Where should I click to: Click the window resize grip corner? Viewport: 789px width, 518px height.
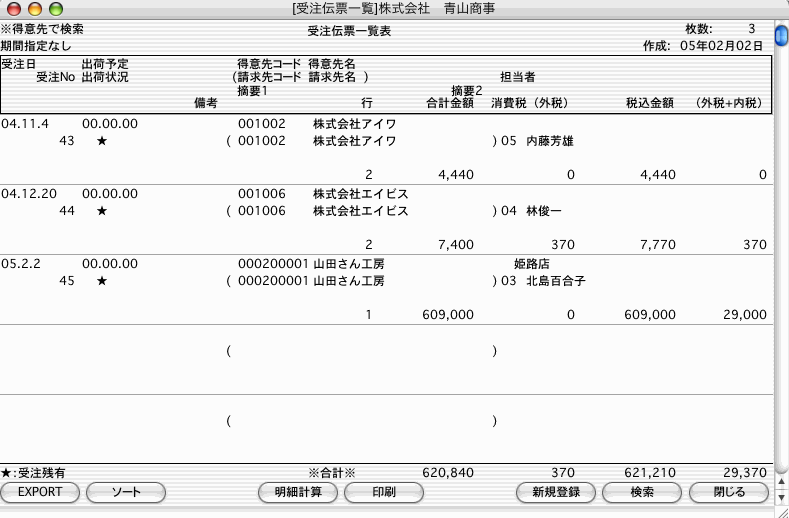(x=781, y=510)
